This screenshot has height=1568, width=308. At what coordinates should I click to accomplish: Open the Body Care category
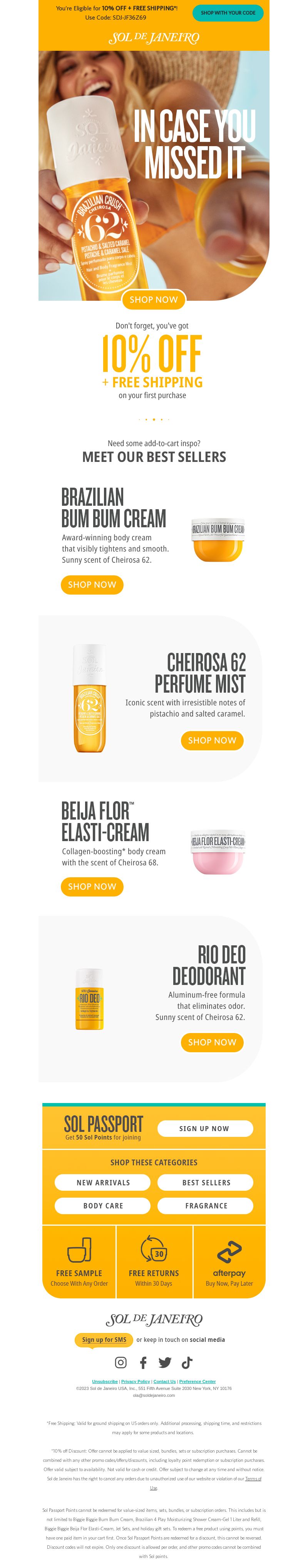coord(103,1205)
